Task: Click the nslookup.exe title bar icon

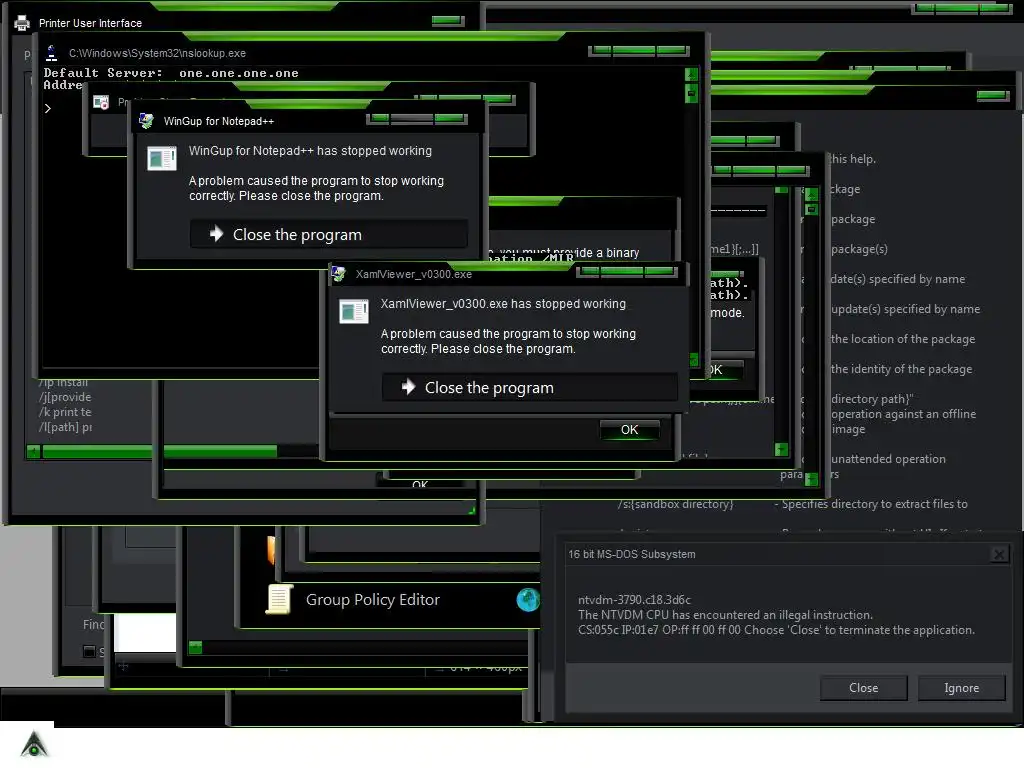Action: click(x=52, y=53)
